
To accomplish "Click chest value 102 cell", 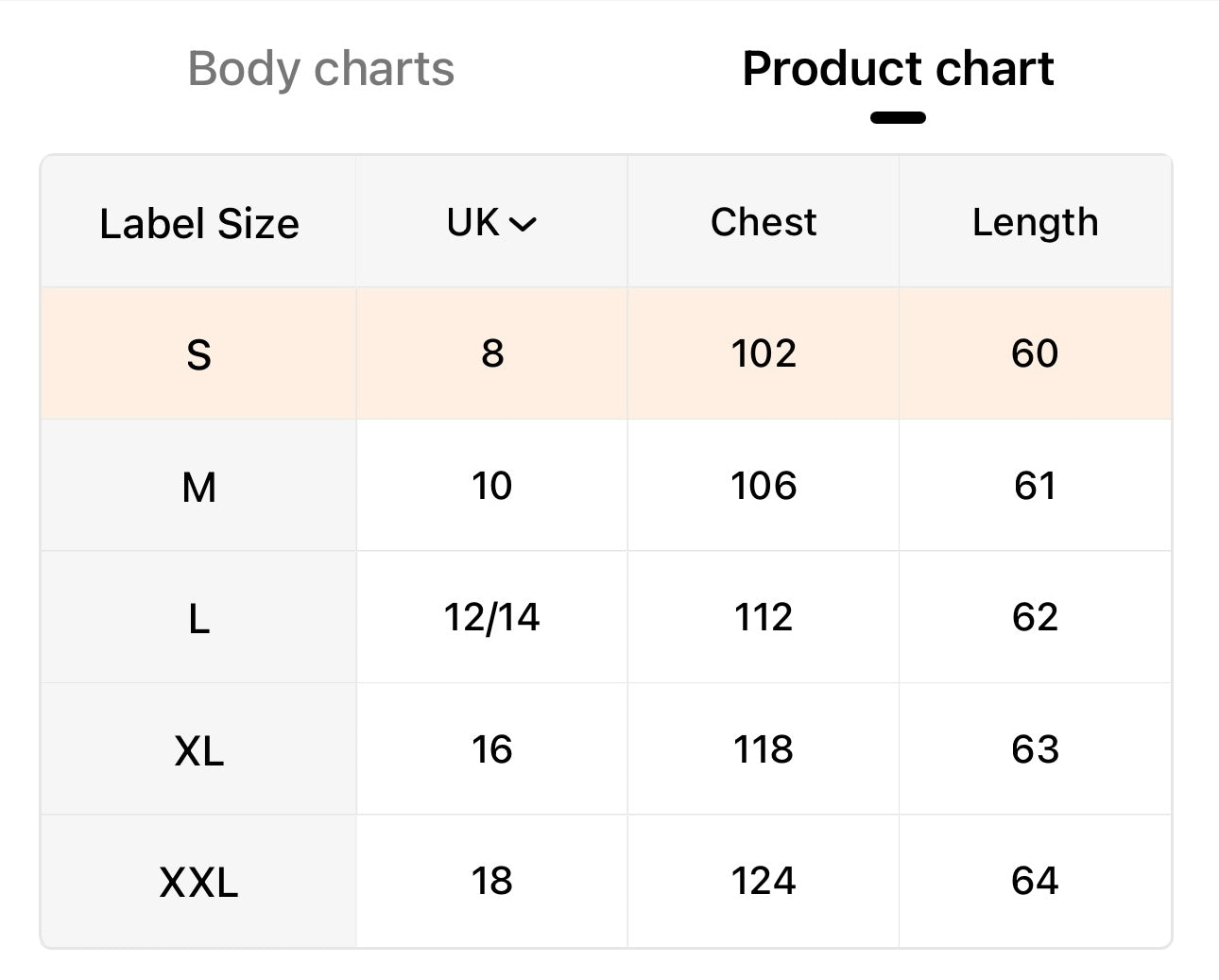I will 764,353.
